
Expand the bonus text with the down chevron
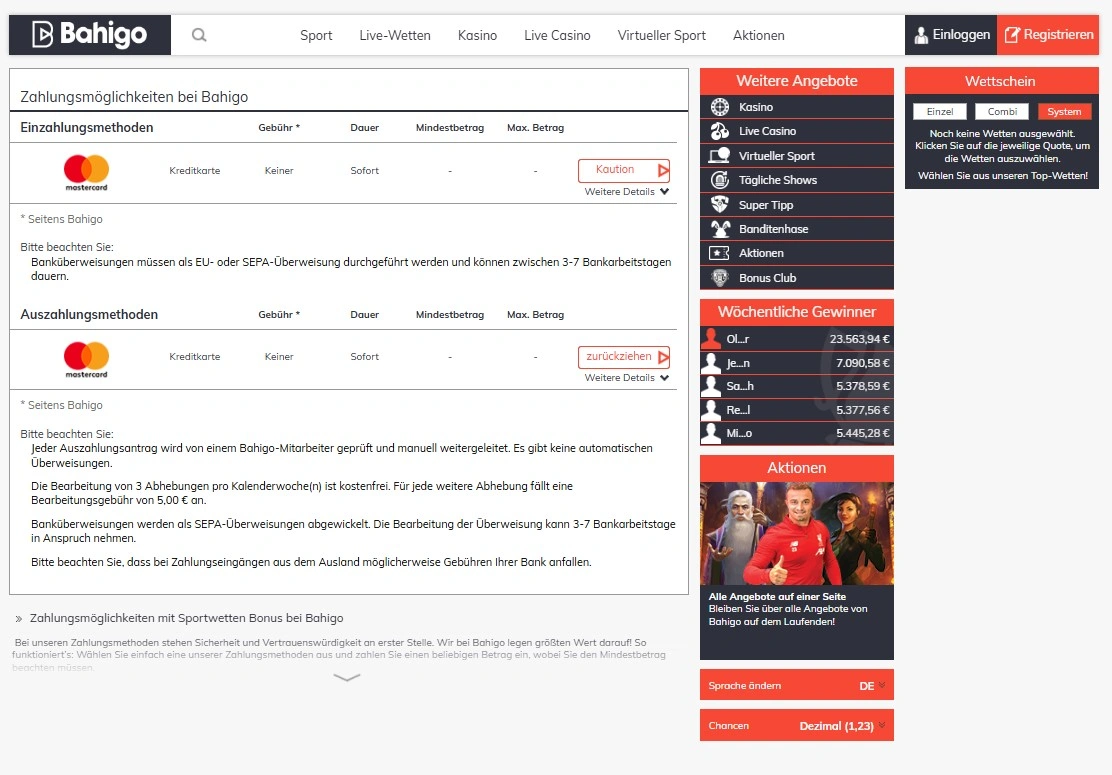point(347,677)
